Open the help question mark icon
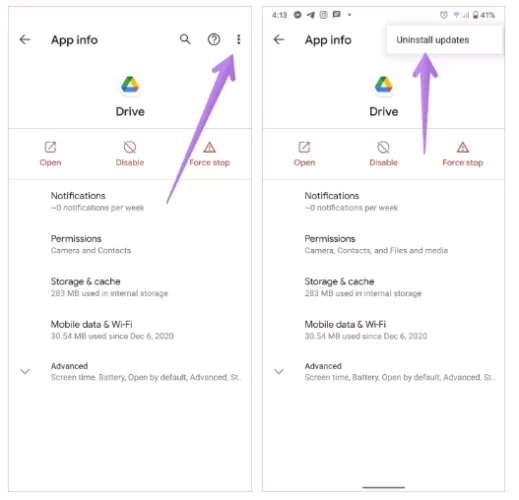 pos(214,40)
